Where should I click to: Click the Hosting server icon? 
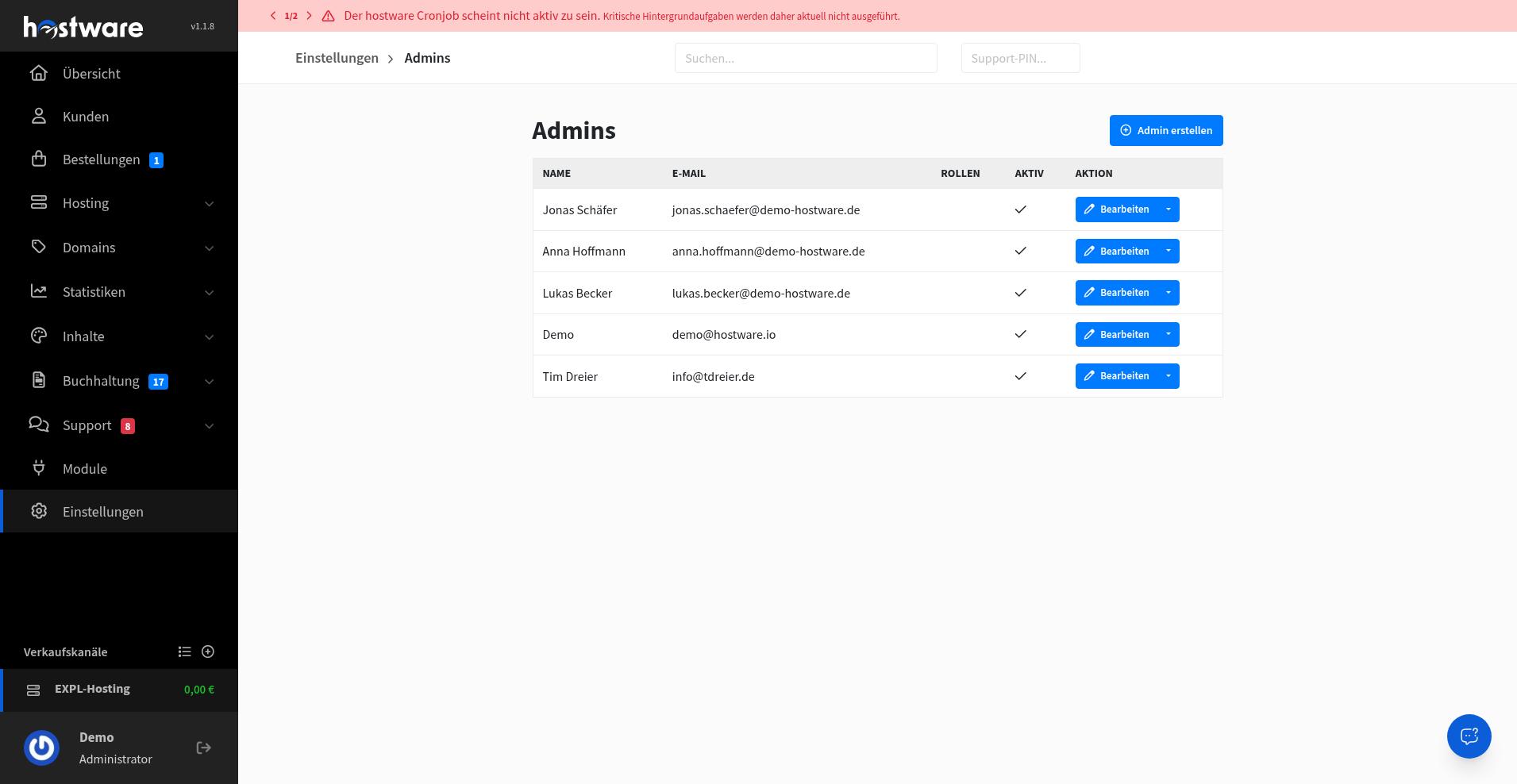point(39,202)
